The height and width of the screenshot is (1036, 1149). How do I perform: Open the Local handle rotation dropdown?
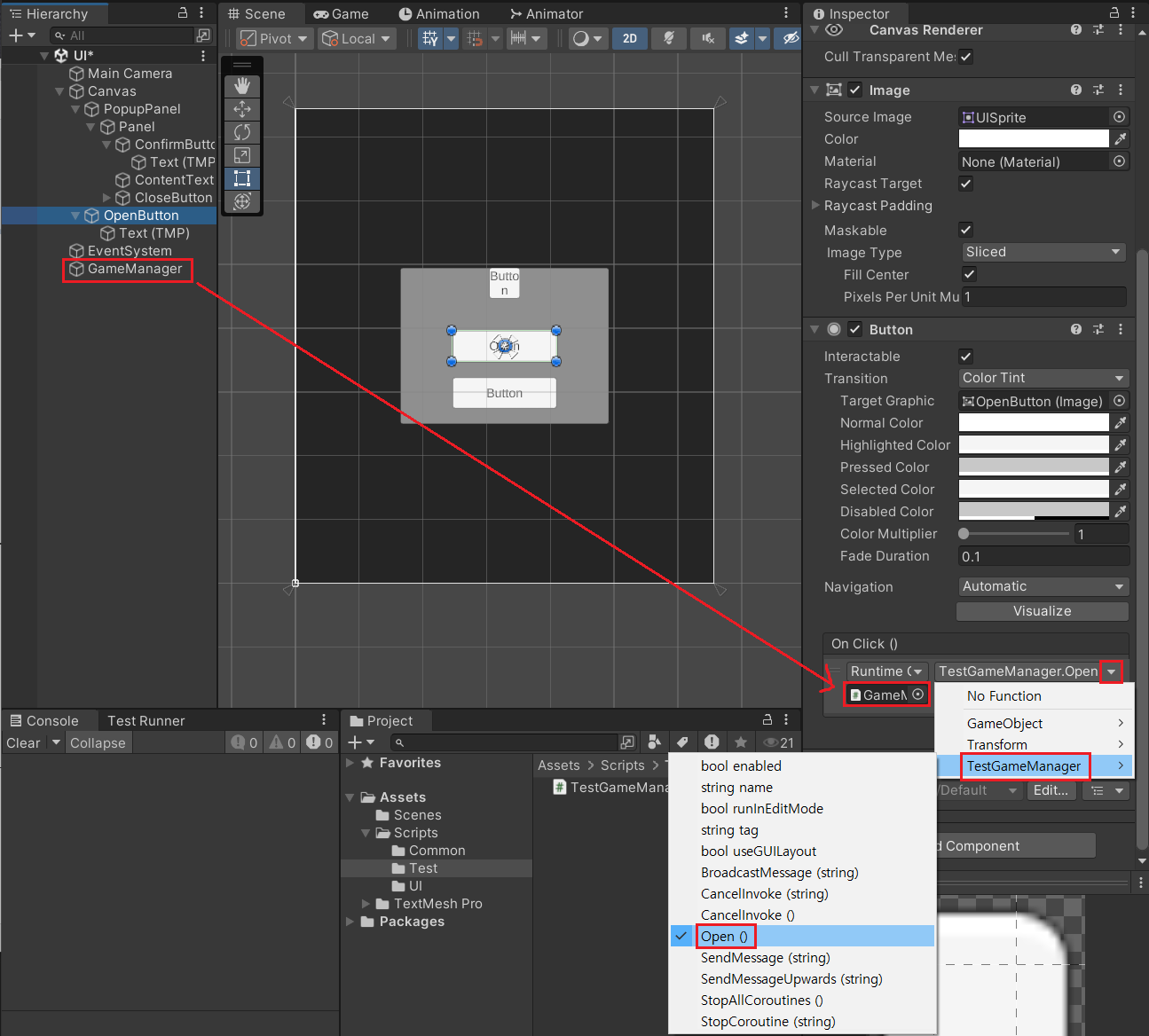[357, 38]
